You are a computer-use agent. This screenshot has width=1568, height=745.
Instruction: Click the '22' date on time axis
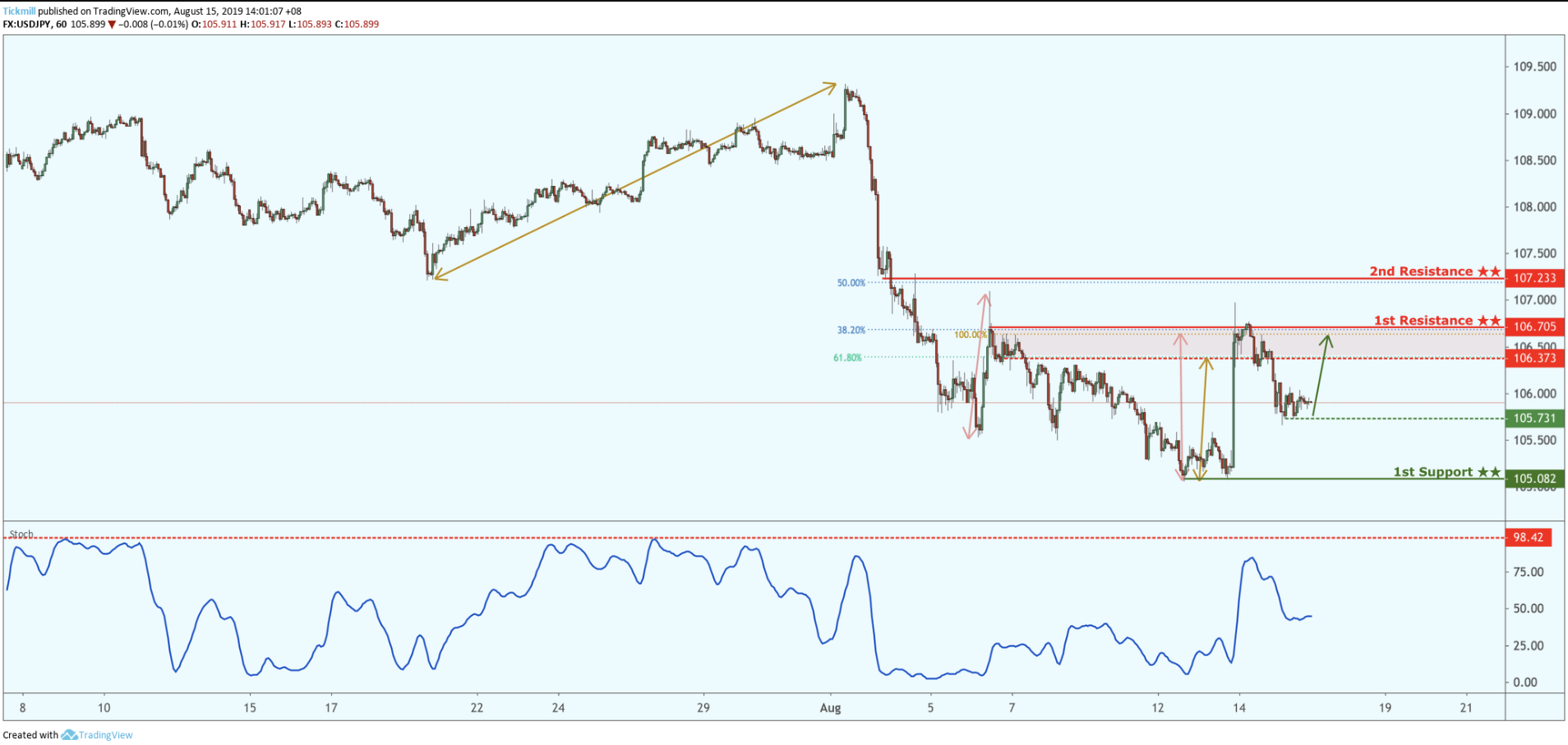coord(477,707)
